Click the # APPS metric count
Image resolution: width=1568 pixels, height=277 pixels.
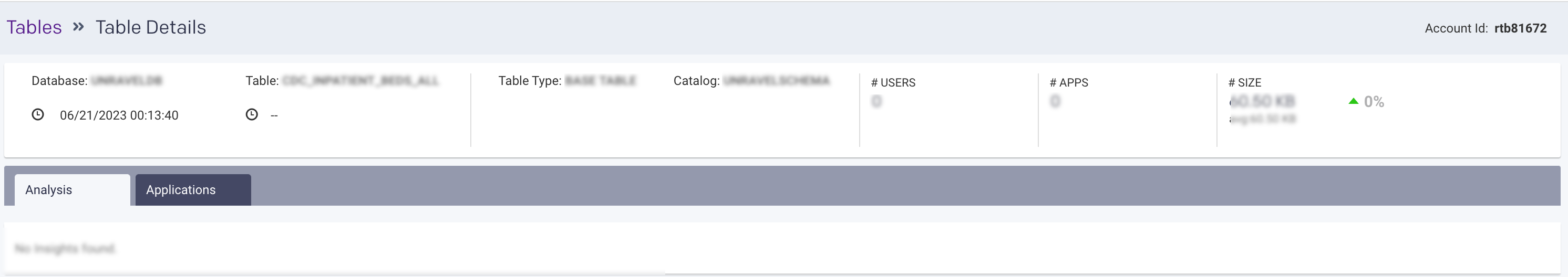[1055, 101]
